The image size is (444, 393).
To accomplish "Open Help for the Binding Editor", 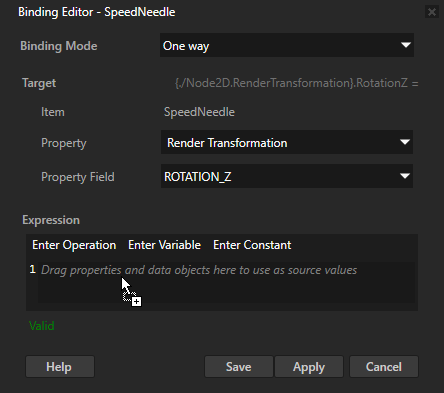I will [60, 367].
